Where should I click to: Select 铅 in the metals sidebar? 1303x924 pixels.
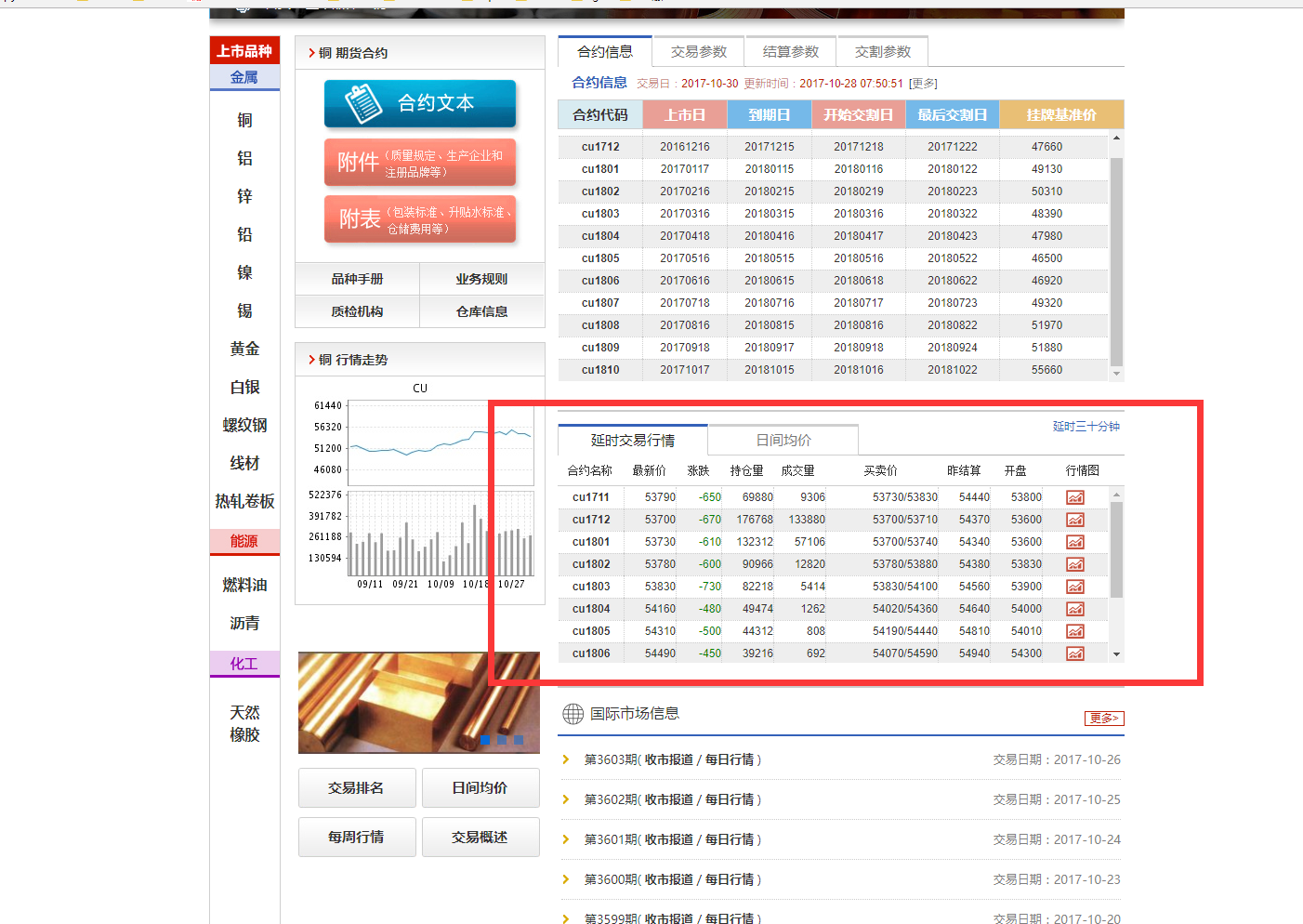(x=244, y=234)
